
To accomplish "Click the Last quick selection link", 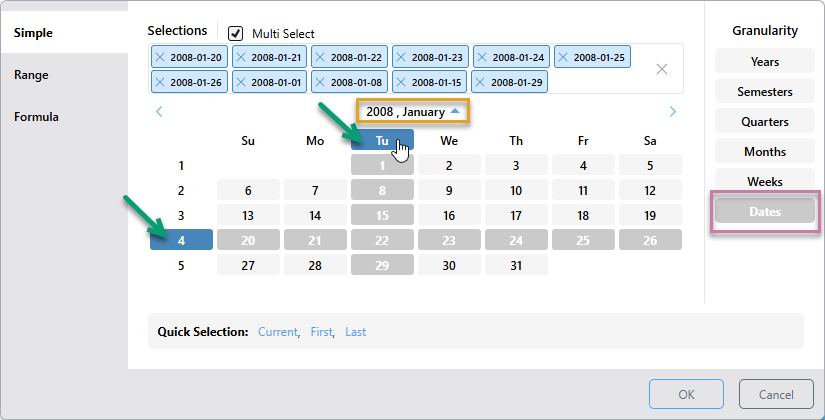I will [x=355, y=332].
